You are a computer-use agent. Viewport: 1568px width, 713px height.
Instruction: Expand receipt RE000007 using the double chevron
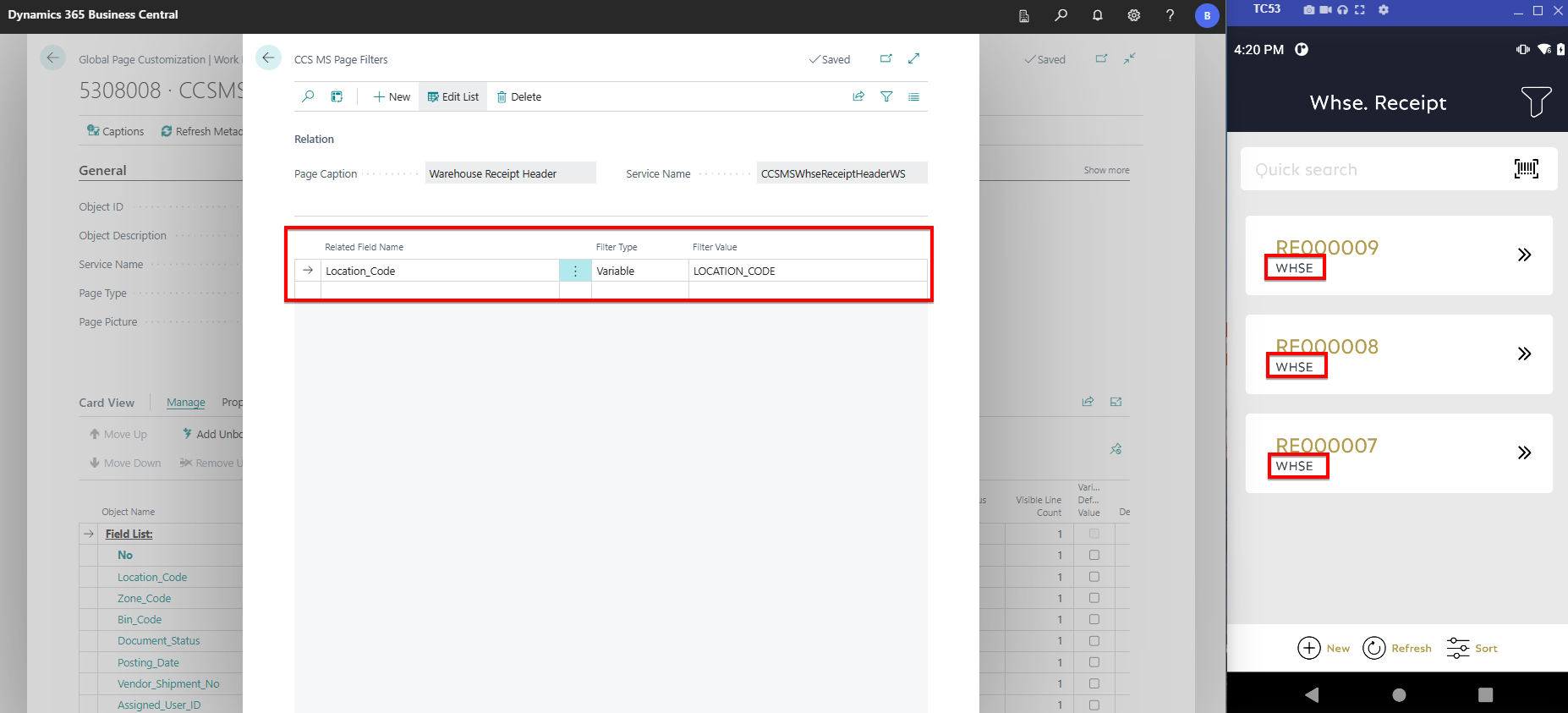pos(1523,452)
